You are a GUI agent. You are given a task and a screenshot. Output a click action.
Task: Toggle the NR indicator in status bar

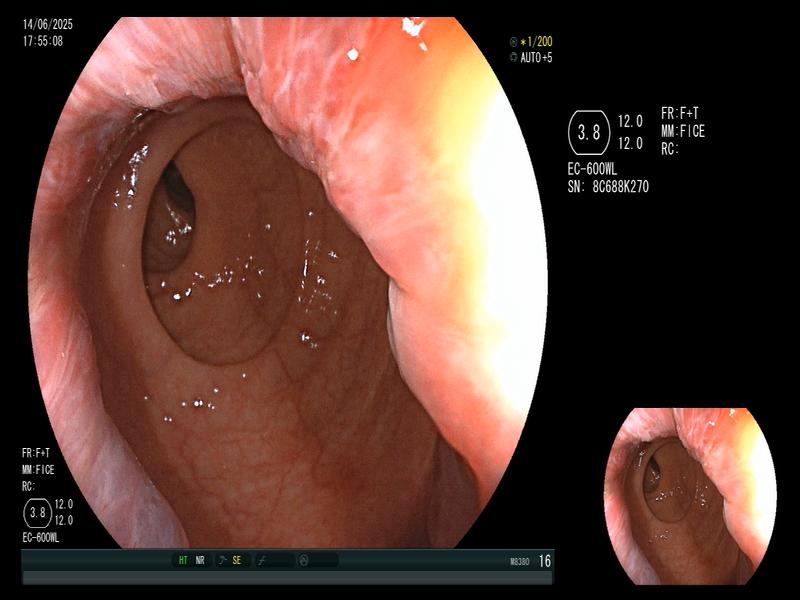coord(199,560)
